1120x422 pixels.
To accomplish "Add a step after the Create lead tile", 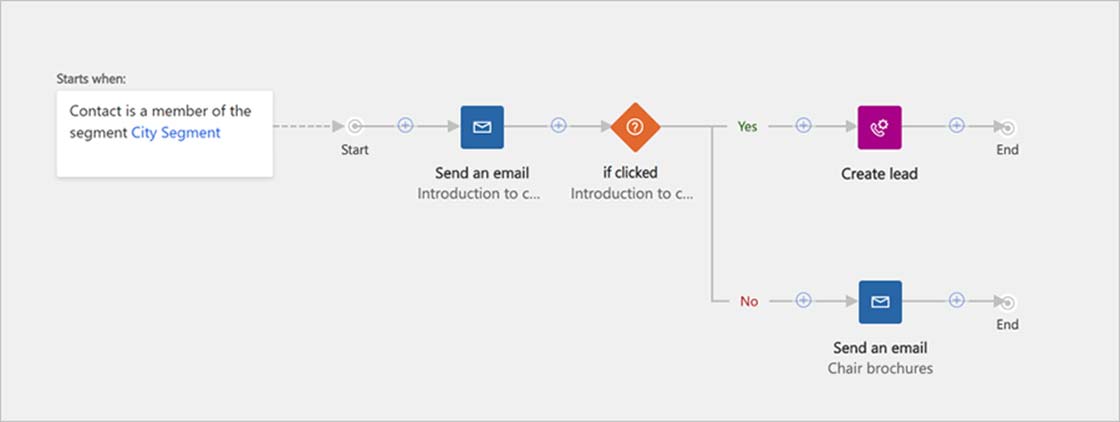I will click(956, 126).
